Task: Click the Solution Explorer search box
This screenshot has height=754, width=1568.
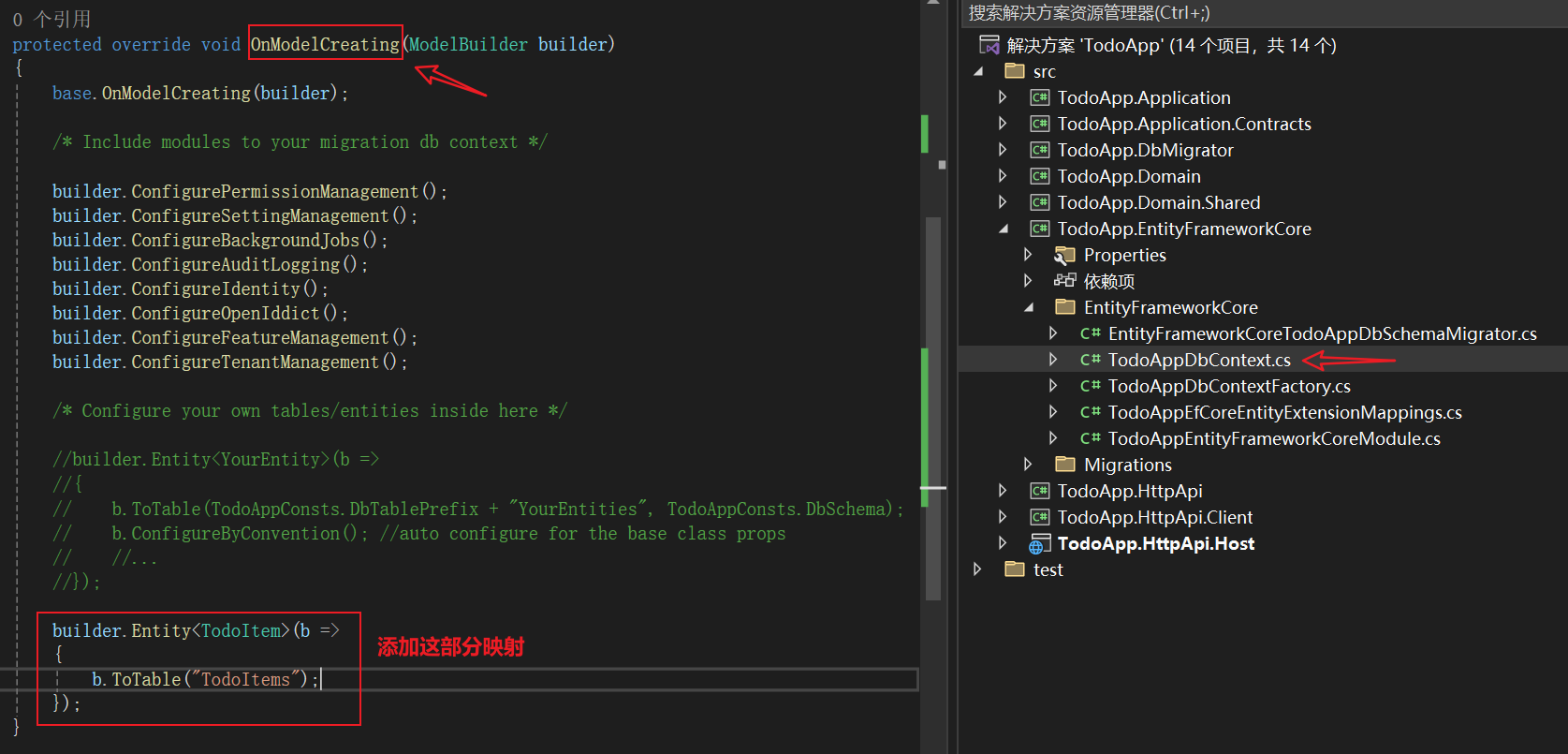Action: (x=1263, y=13)
